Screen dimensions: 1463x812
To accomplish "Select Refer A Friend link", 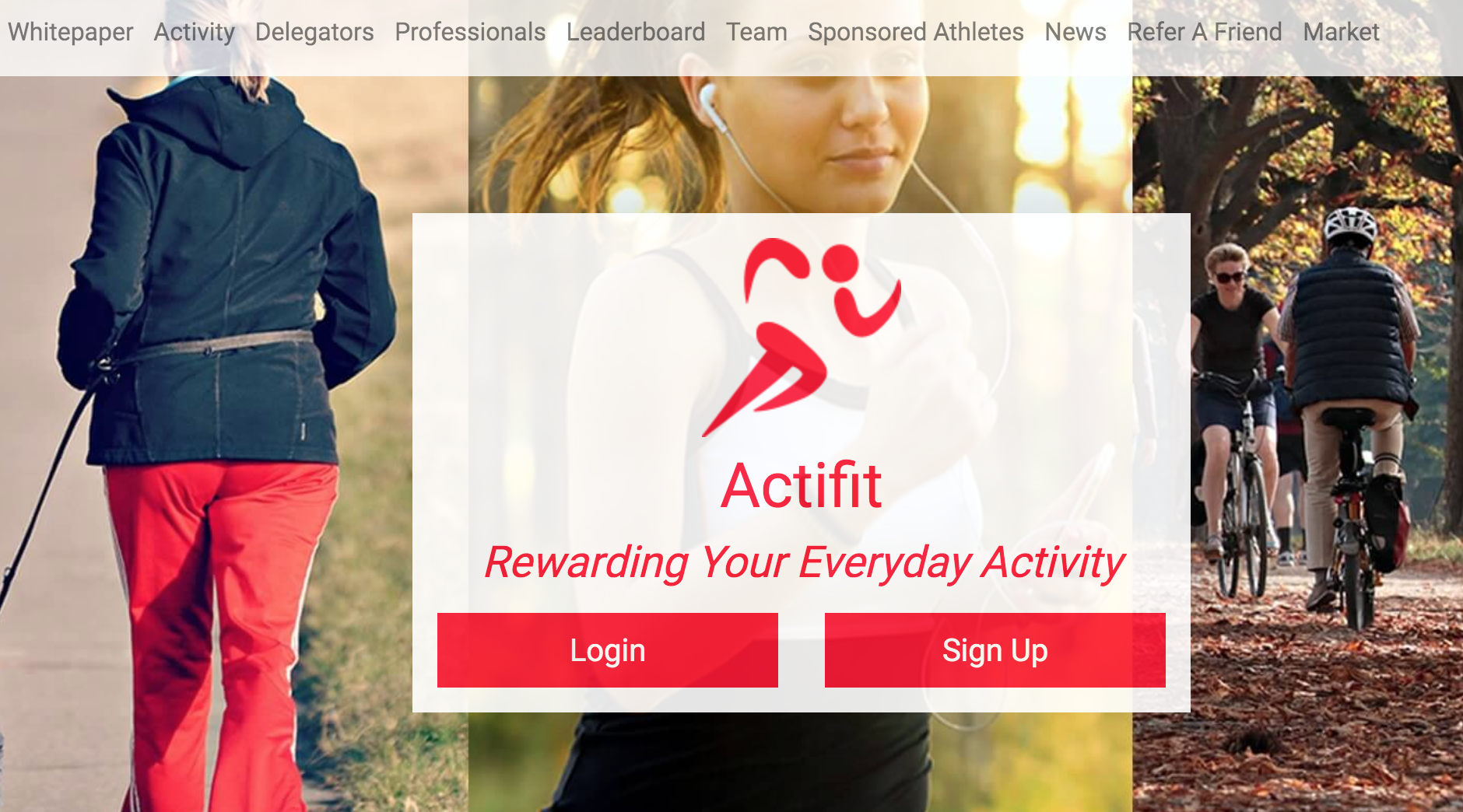I will (1205, 32).
